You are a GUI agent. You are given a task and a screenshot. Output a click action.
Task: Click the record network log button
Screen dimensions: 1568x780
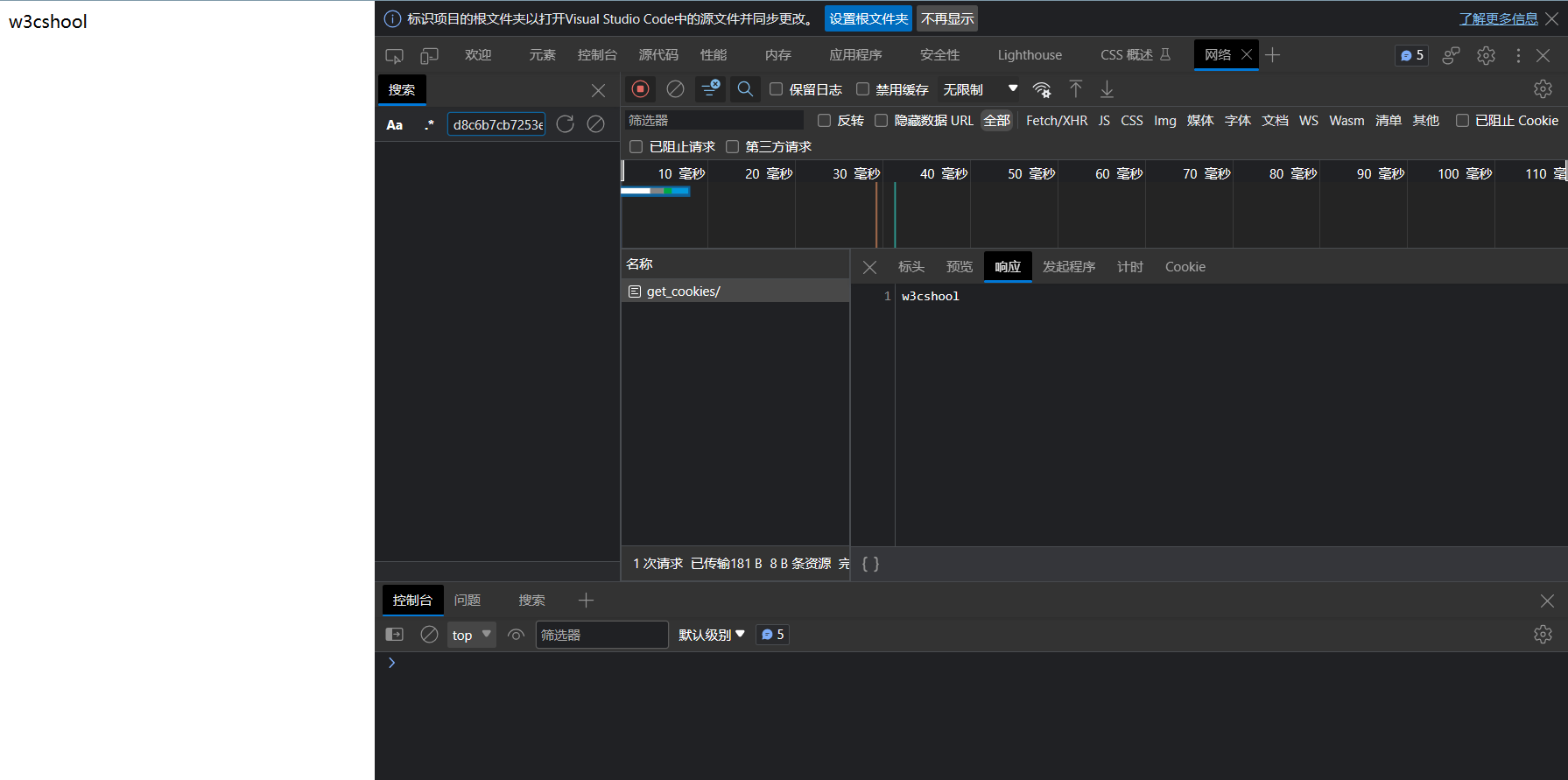640,88
